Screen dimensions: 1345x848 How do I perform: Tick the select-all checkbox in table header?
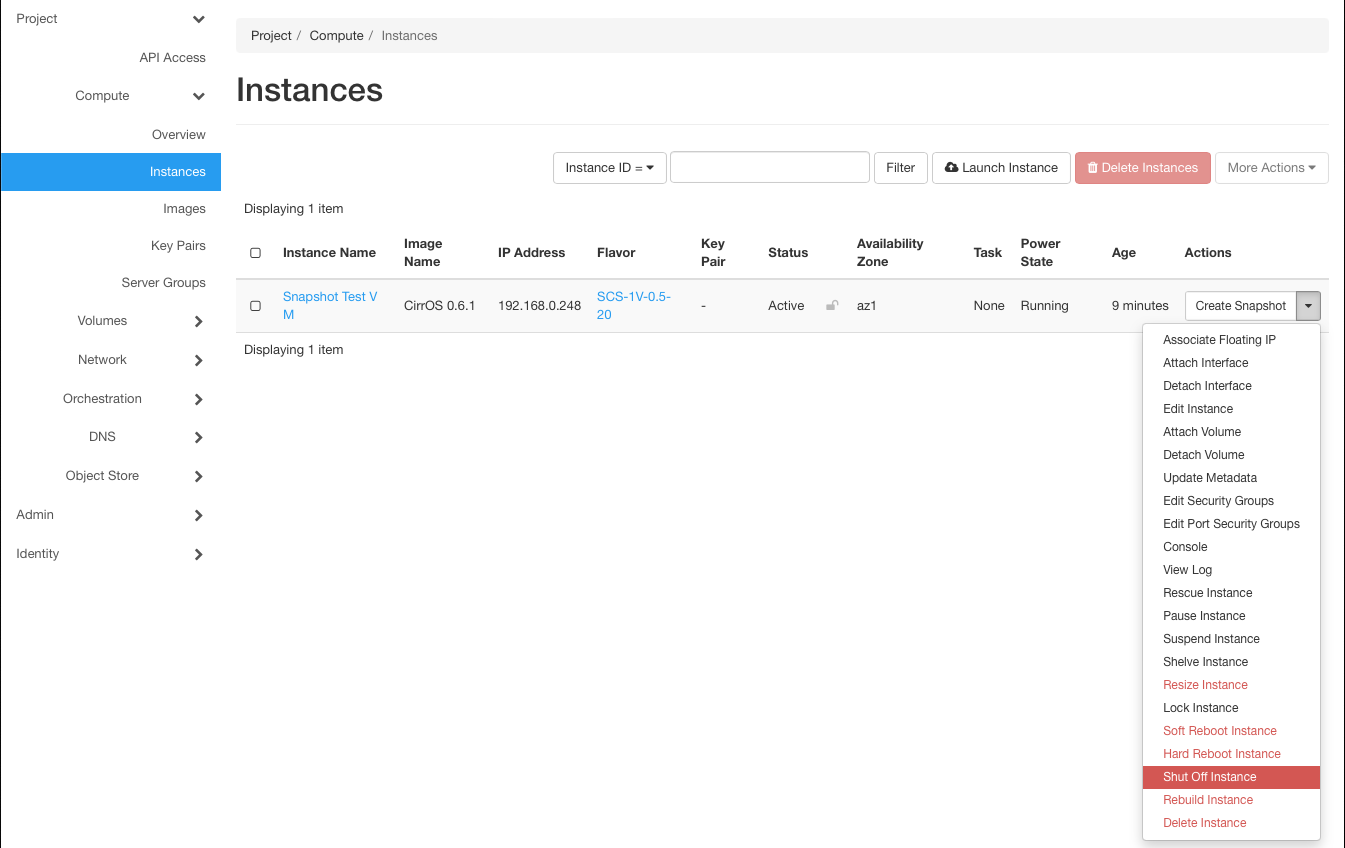(255, 253)
